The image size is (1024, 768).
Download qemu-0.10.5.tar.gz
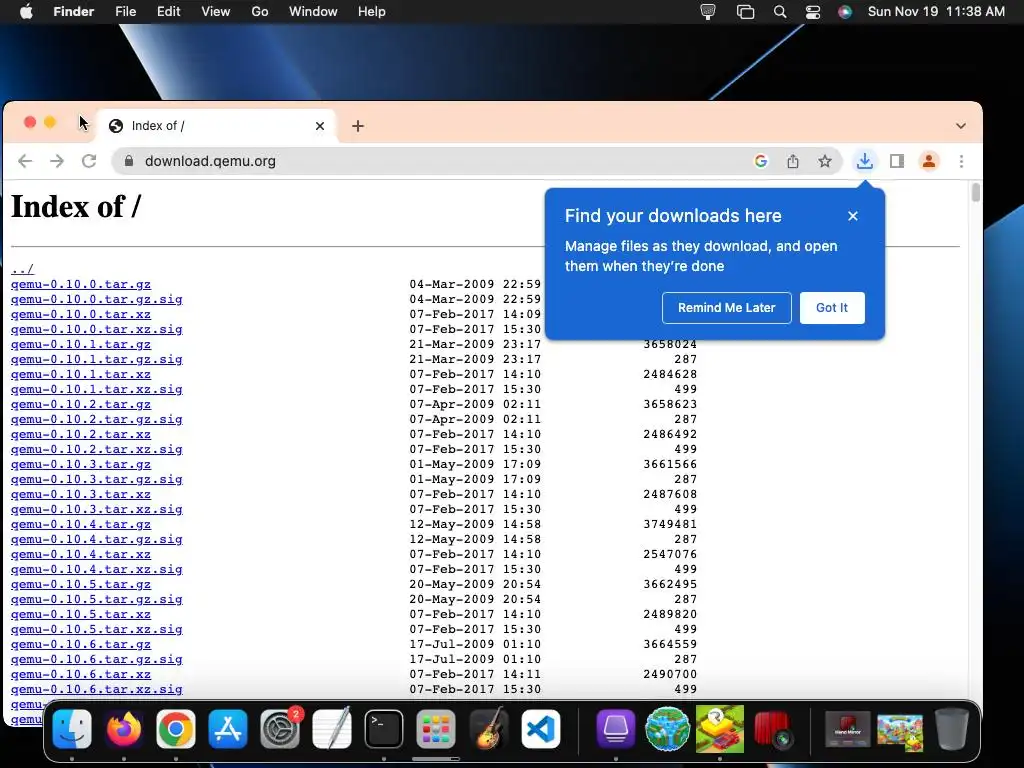[81, 584]
